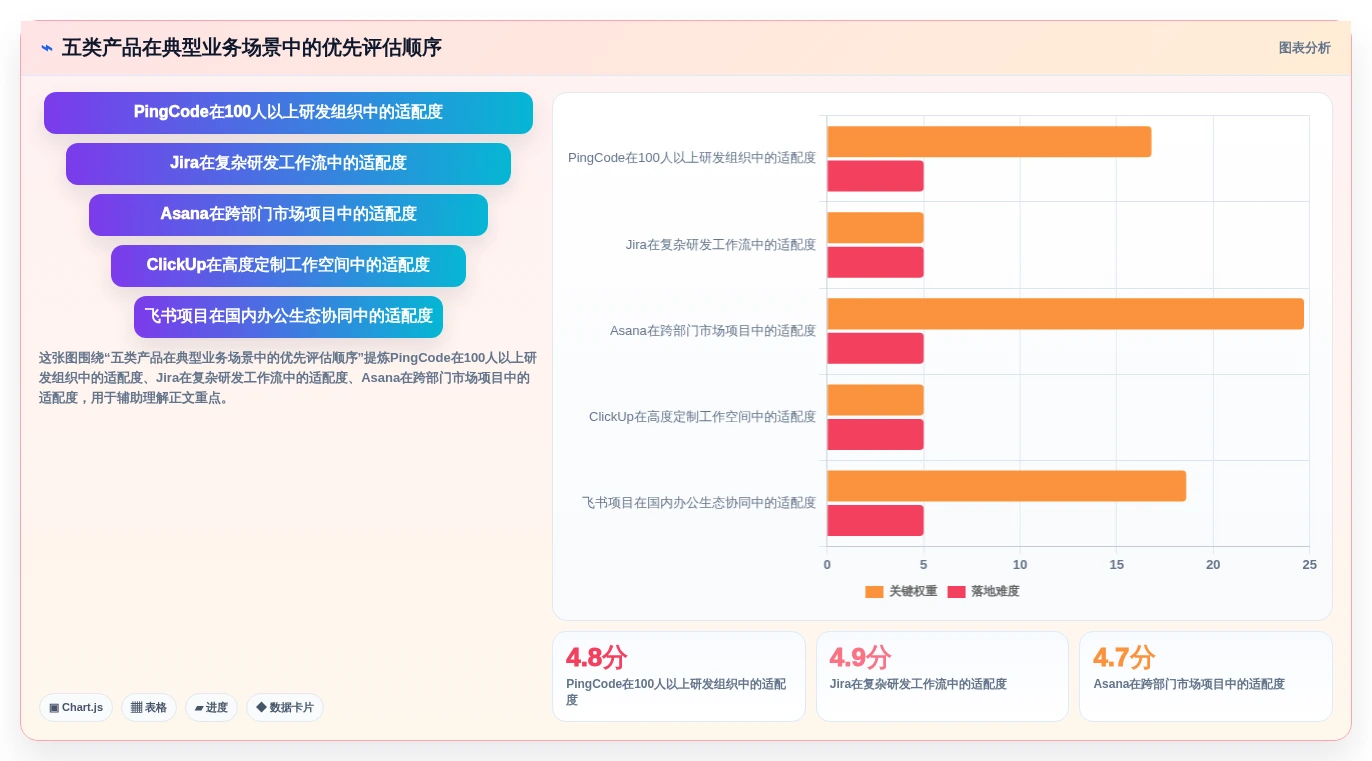Open the 4.9分 Jira score card
This screenshot has width=1372, height=761.
point(942,676)
